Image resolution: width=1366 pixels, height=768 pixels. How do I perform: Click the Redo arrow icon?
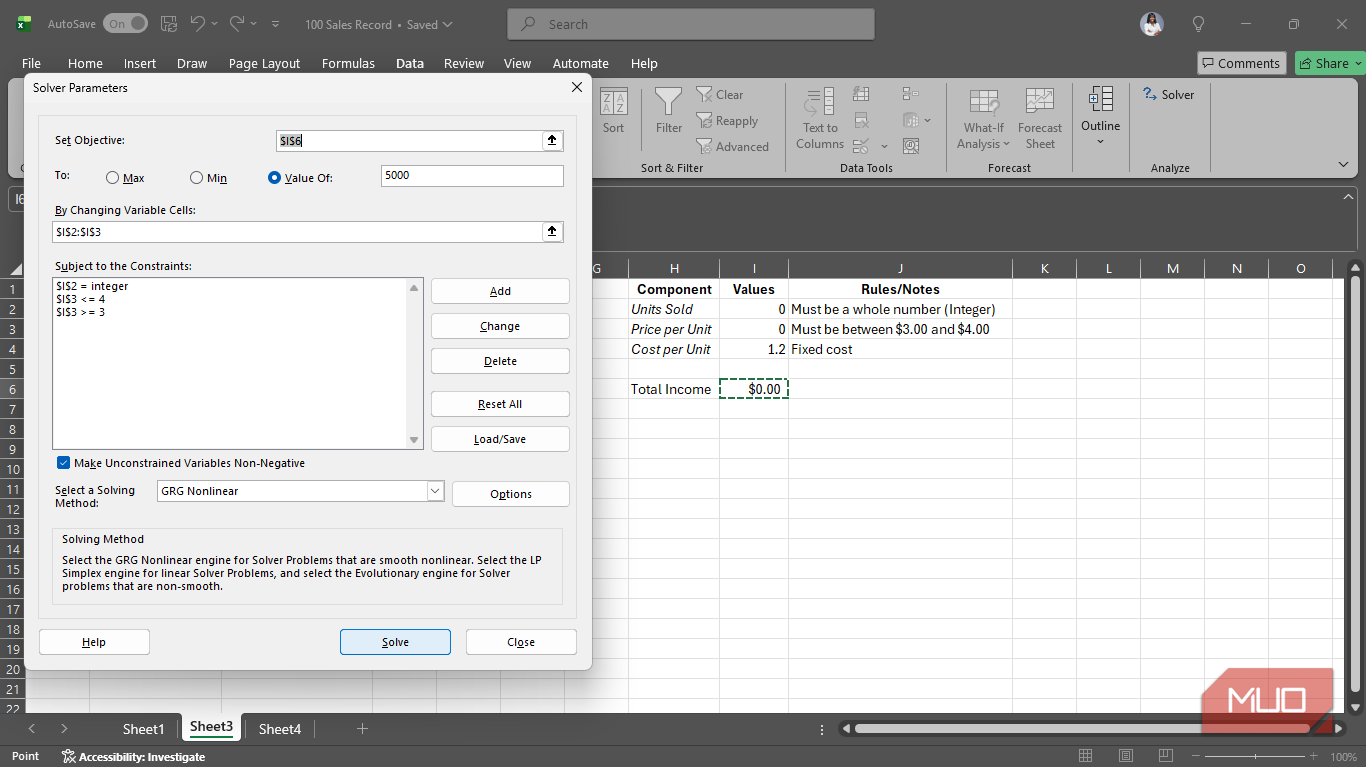pos(237,24)
